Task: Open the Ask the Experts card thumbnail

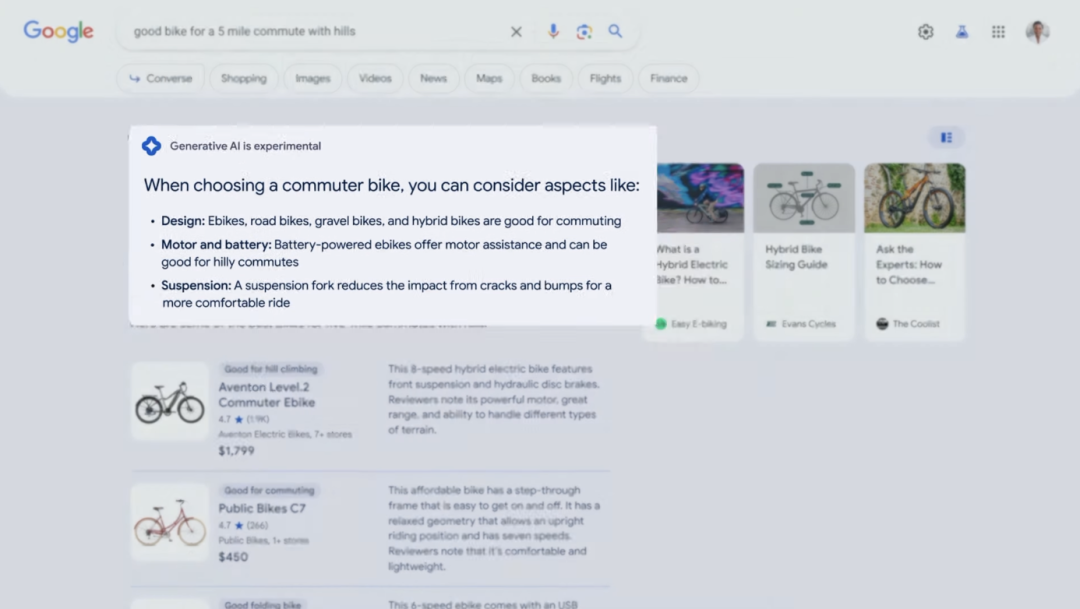Action: [x=914, y=198]
